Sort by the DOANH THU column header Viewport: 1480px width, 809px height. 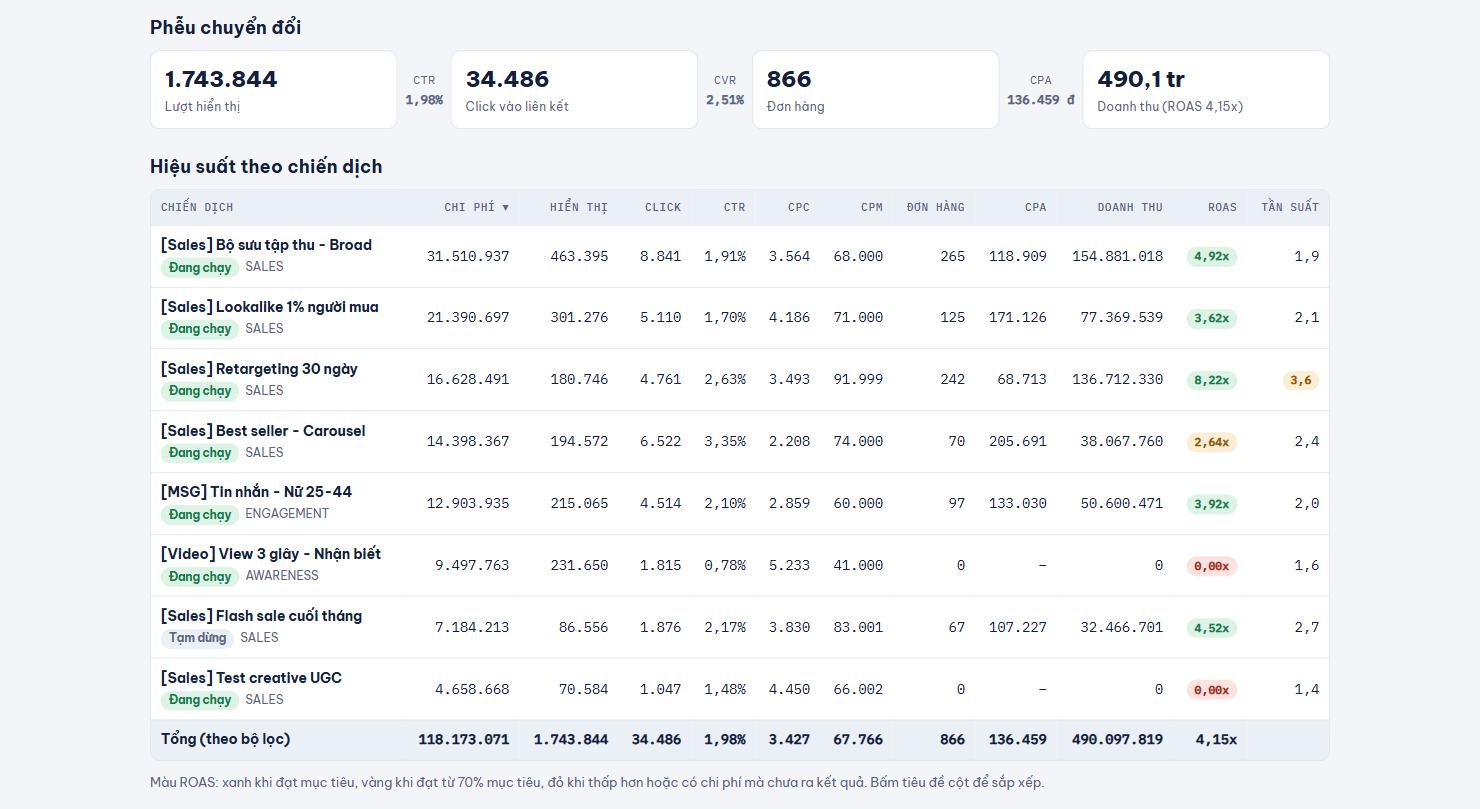(x=1130, y=207)
